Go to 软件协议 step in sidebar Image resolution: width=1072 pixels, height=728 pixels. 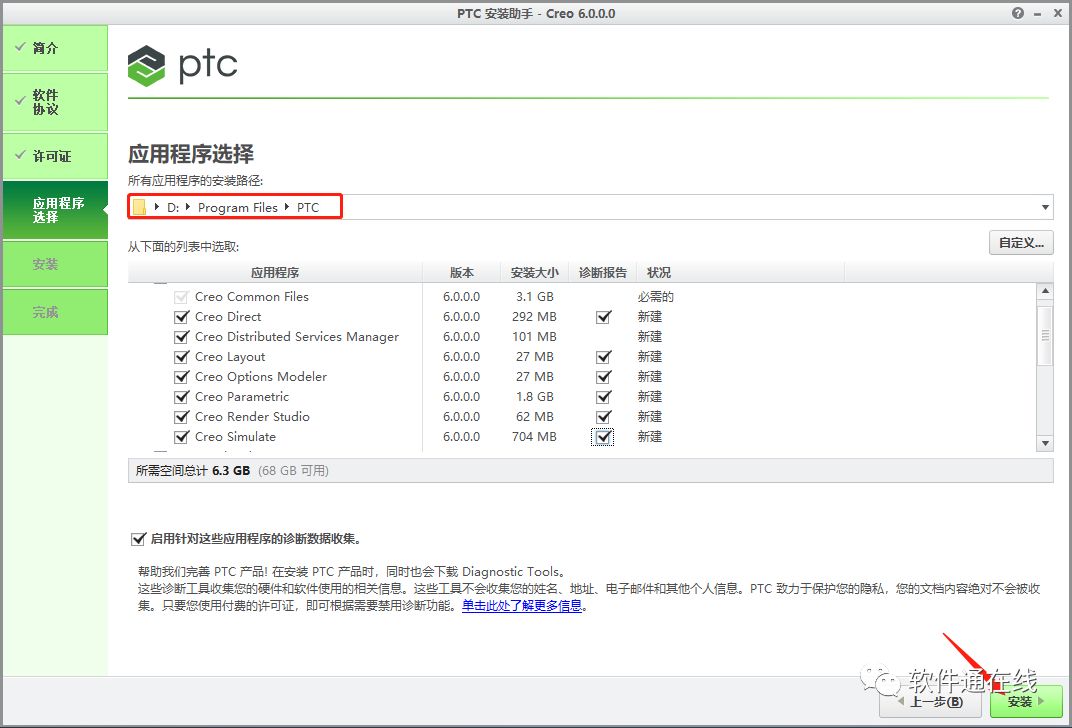point(55,102)
